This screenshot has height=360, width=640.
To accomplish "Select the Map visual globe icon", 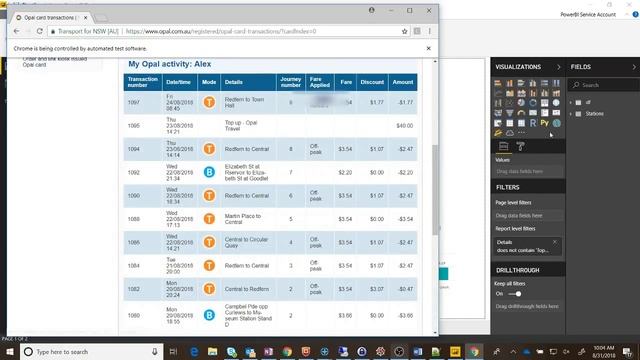I will click(x=556, y=103).
